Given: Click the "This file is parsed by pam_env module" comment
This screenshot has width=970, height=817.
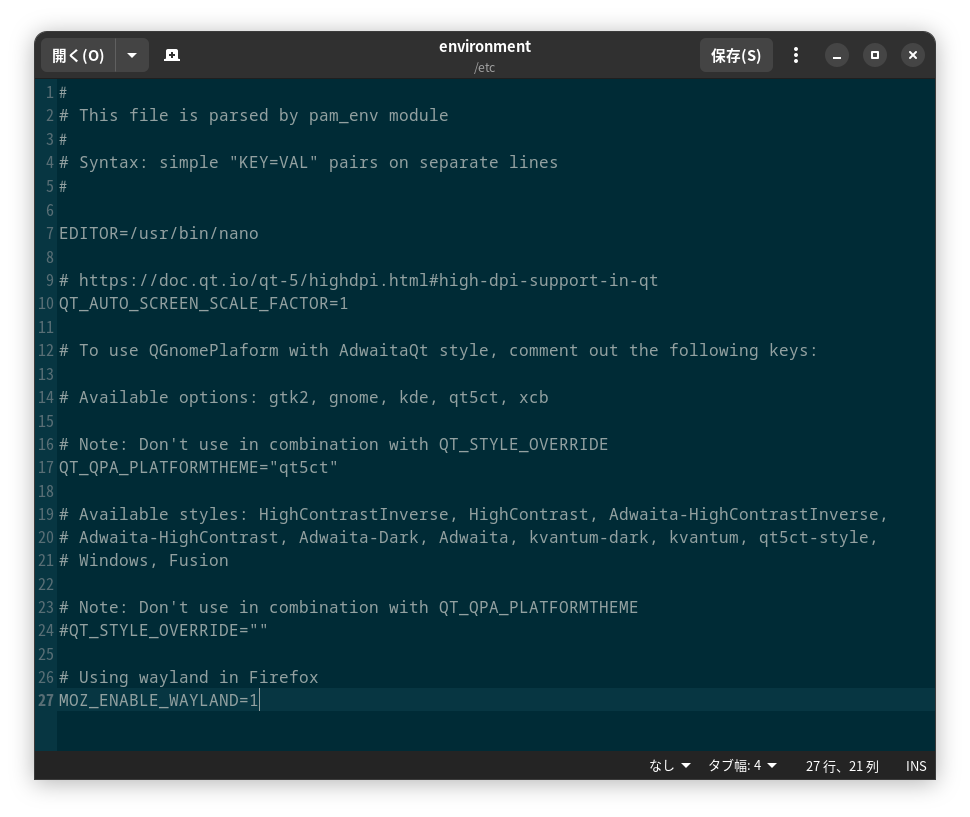Looking at the screenshot, I should tap(254, 116).
